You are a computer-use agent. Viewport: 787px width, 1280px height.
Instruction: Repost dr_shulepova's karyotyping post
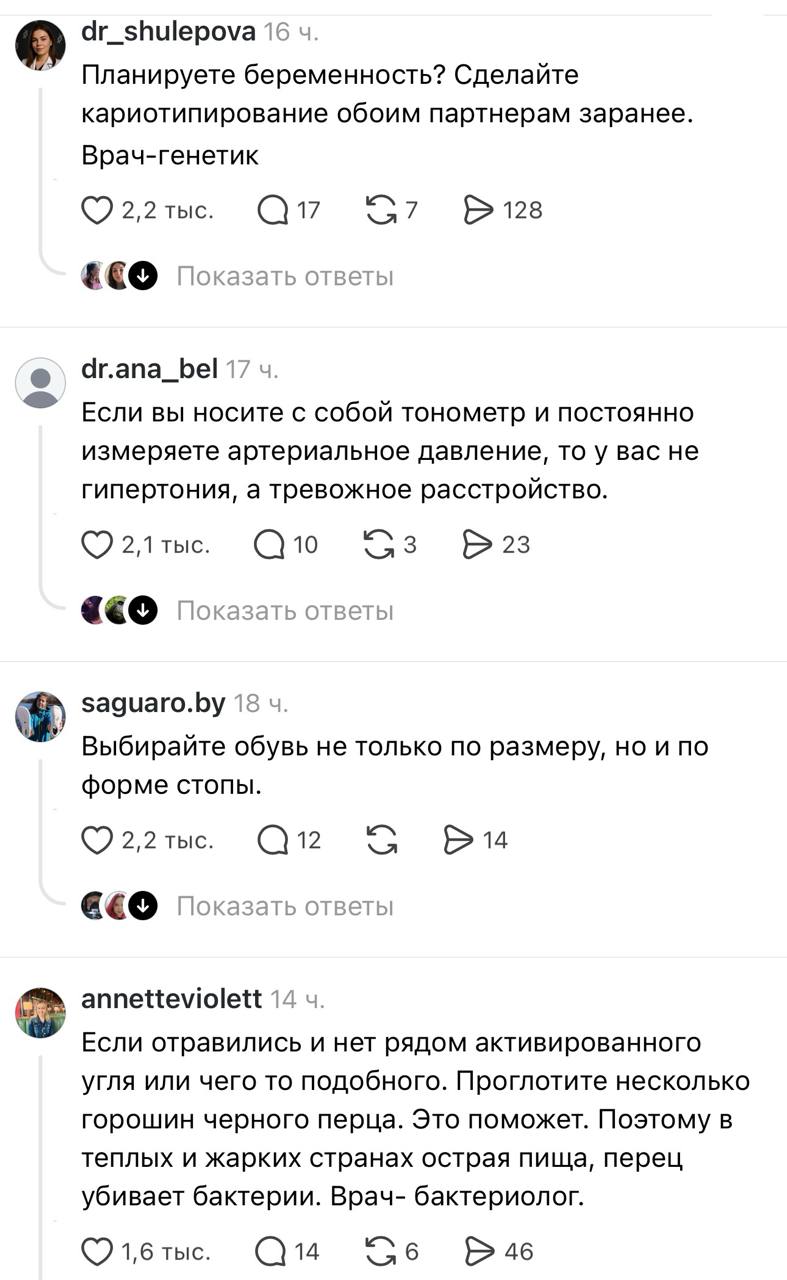(381, 210)
